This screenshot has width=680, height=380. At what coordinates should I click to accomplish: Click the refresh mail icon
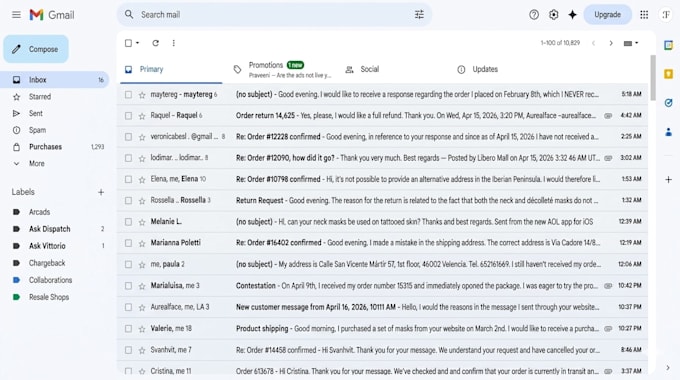click(155, 43)
